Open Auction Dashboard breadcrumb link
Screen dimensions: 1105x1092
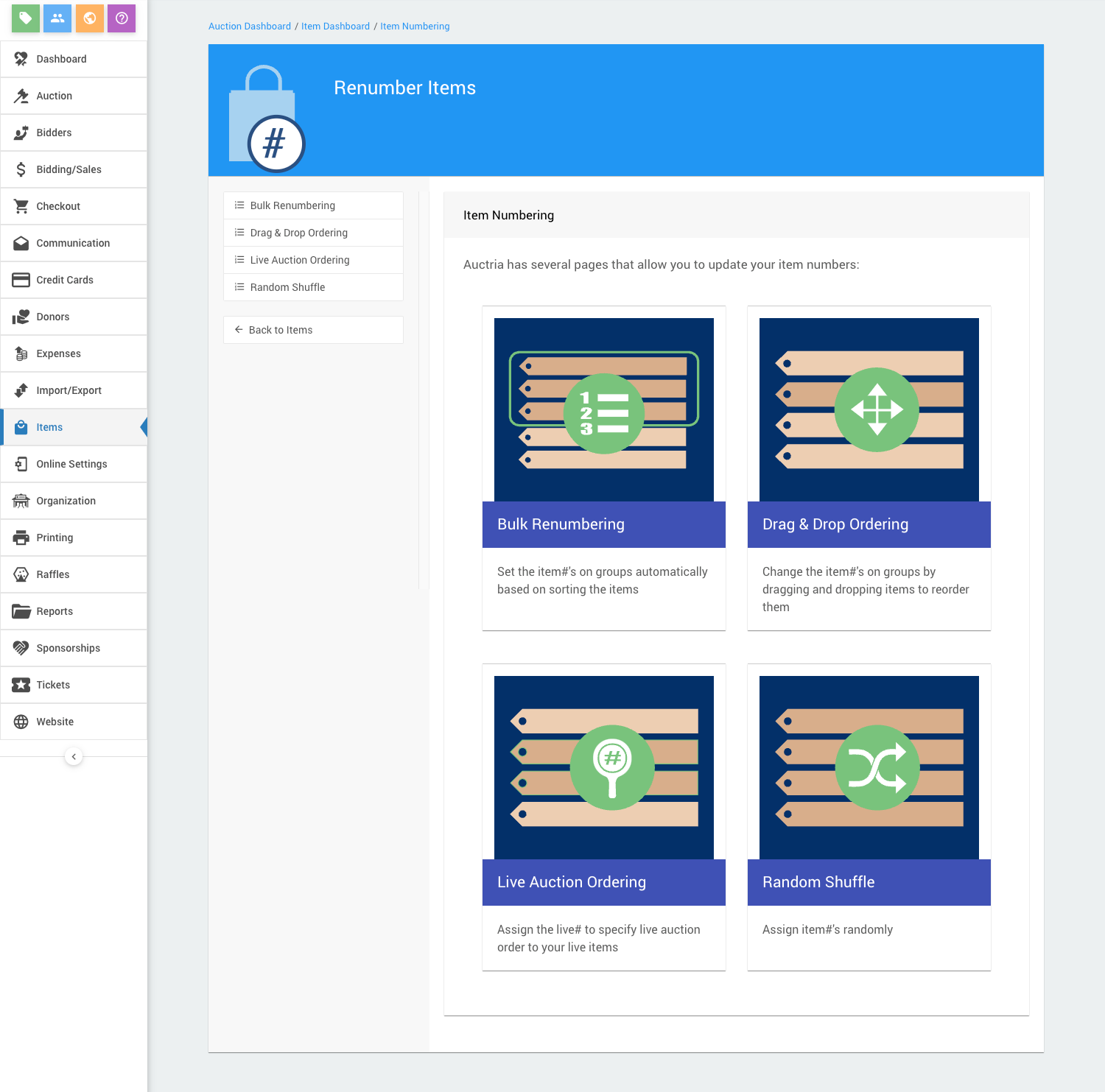click(x=250, y=27)
